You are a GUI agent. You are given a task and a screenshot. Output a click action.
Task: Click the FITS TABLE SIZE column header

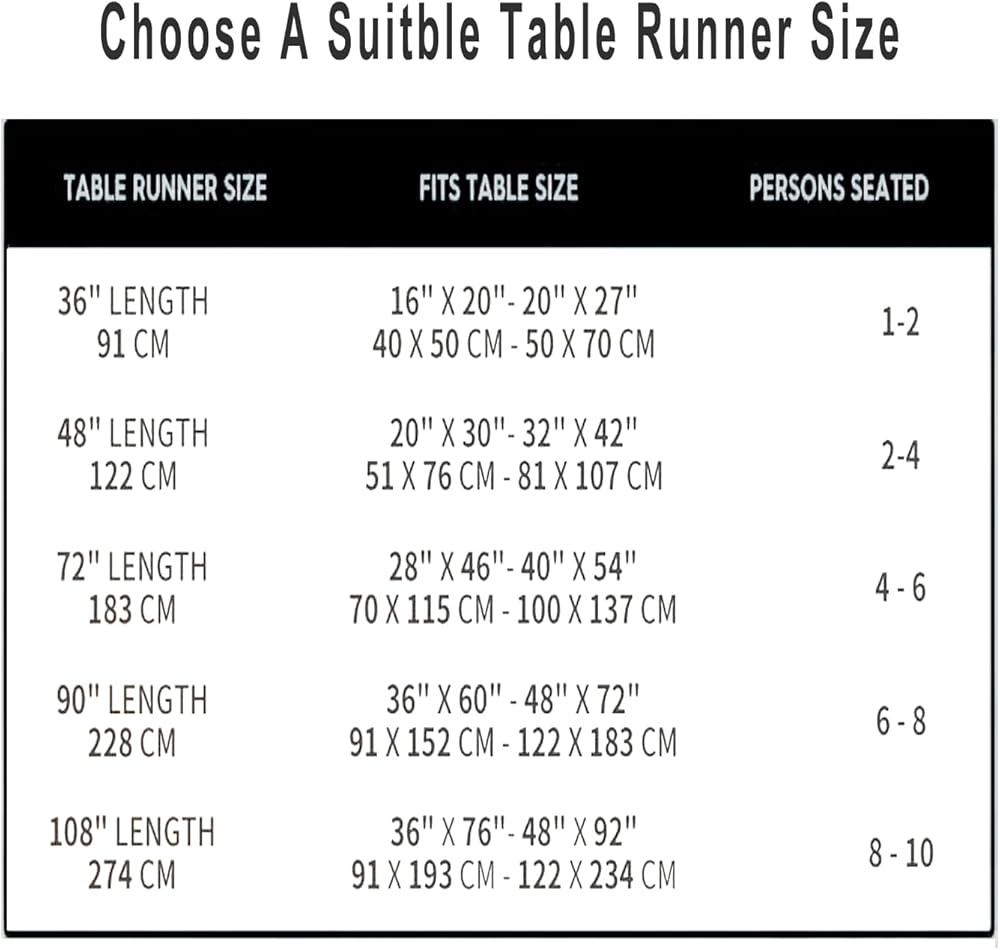(498, 188)
